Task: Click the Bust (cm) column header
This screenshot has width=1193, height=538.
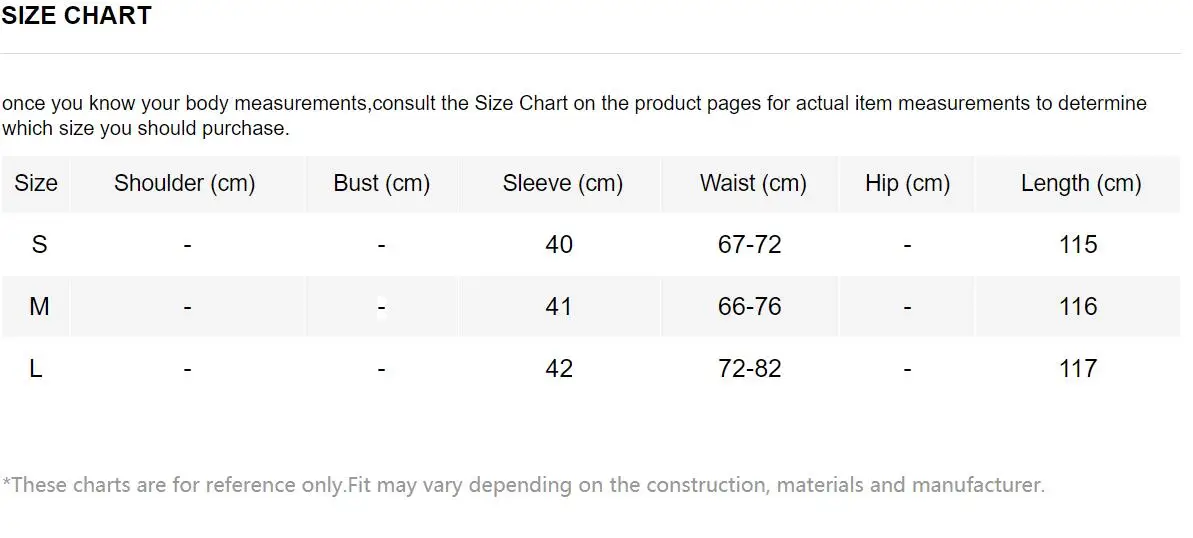Action: tap(382, 183)
